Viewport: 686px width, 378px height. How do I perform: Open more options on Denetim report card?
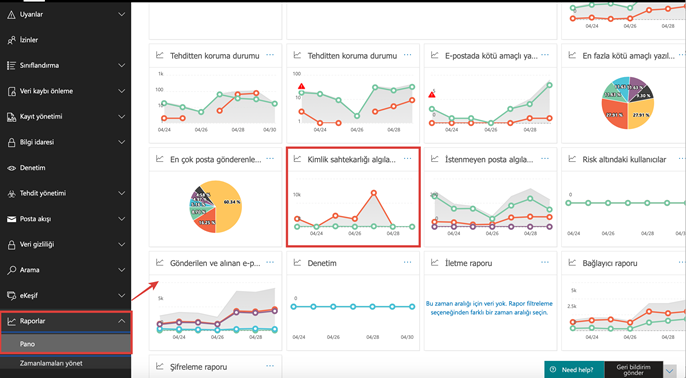pyautogui.click(x=407, y=262)
